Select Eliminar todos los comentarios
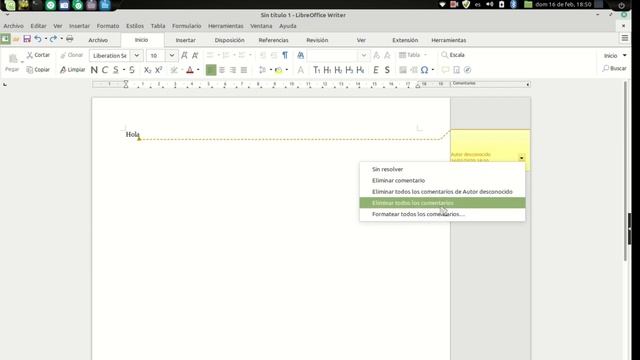The height and width of the screenshot is (360, 640). coord(442,203)
